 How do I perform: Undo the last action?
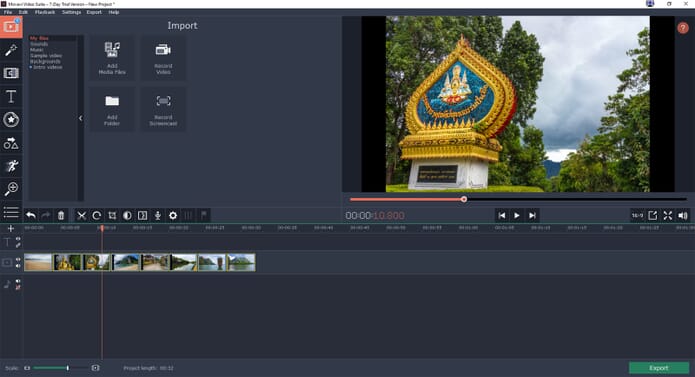pyautogui.click(x=31, y=216)
